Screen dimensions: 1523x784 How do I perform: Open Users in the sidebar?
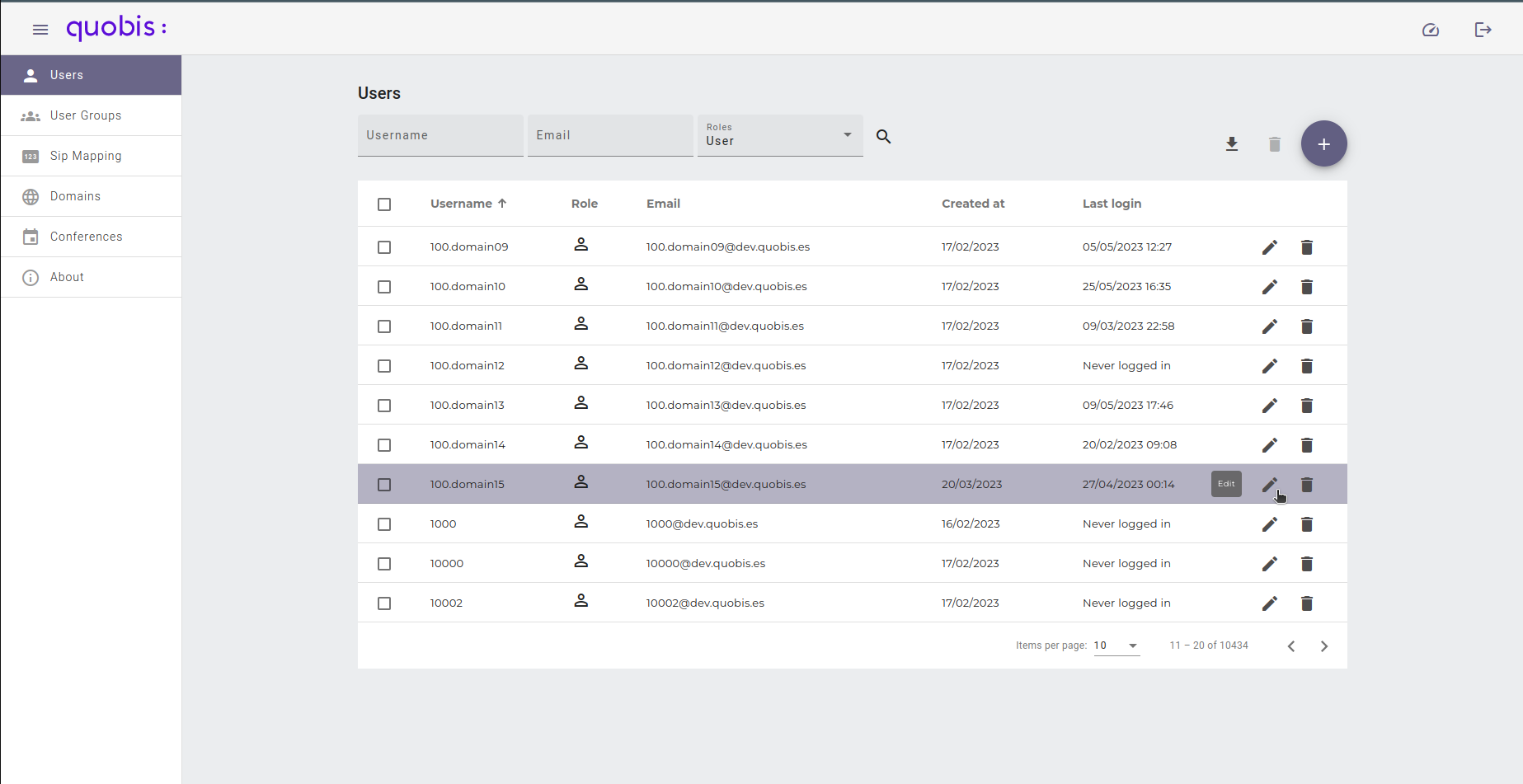91,75
